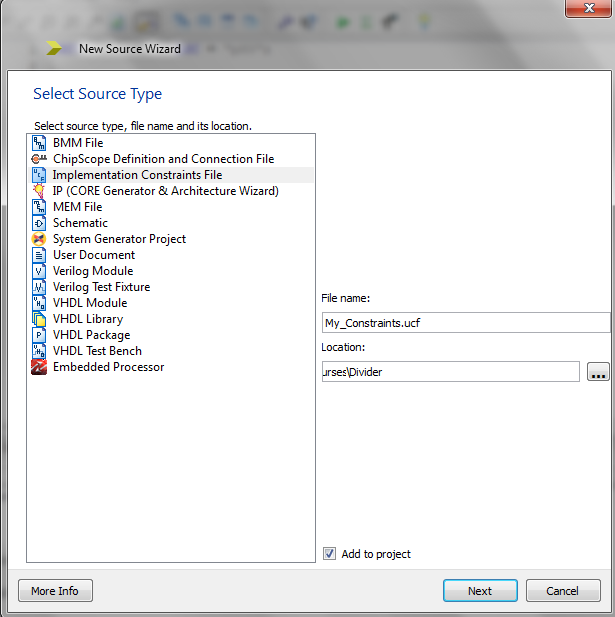Click the System Generator Project icon
Viewport: 615px width, 617px height.
click(39, 239)
